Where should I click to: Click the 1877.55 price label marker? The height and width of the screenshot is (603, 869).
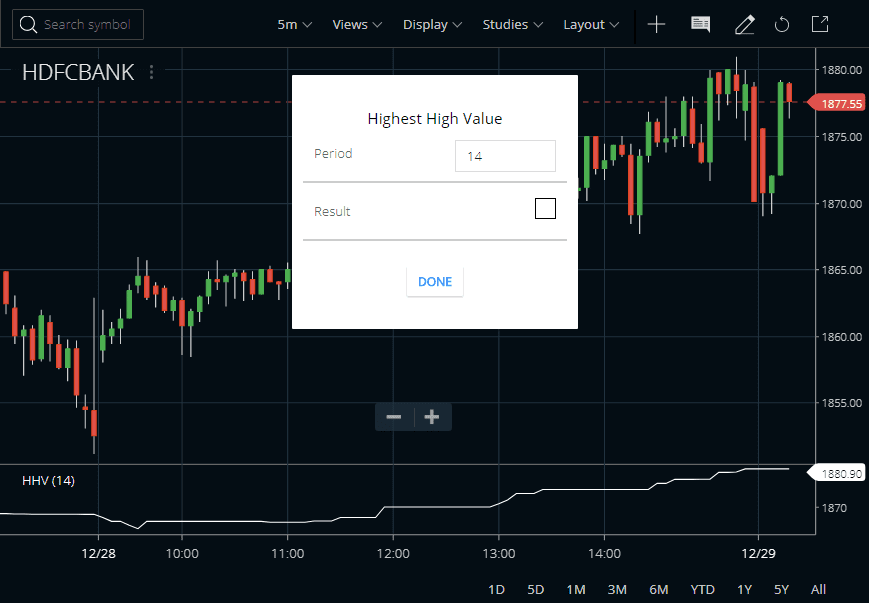pos(836,102)
